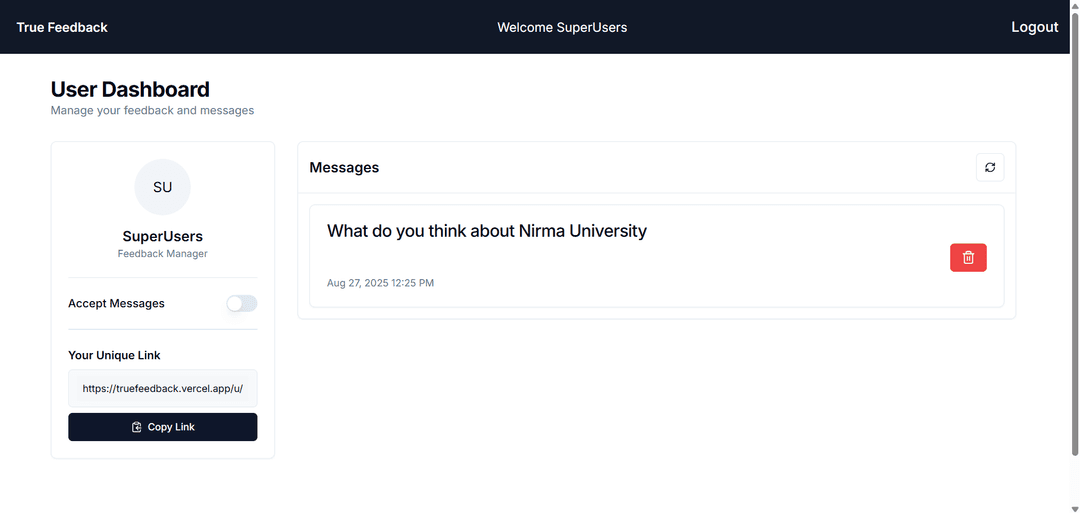This screenshot has height=513, width=1080.
Task: Click the SuperUsers profile name
Action: (162, 236)
